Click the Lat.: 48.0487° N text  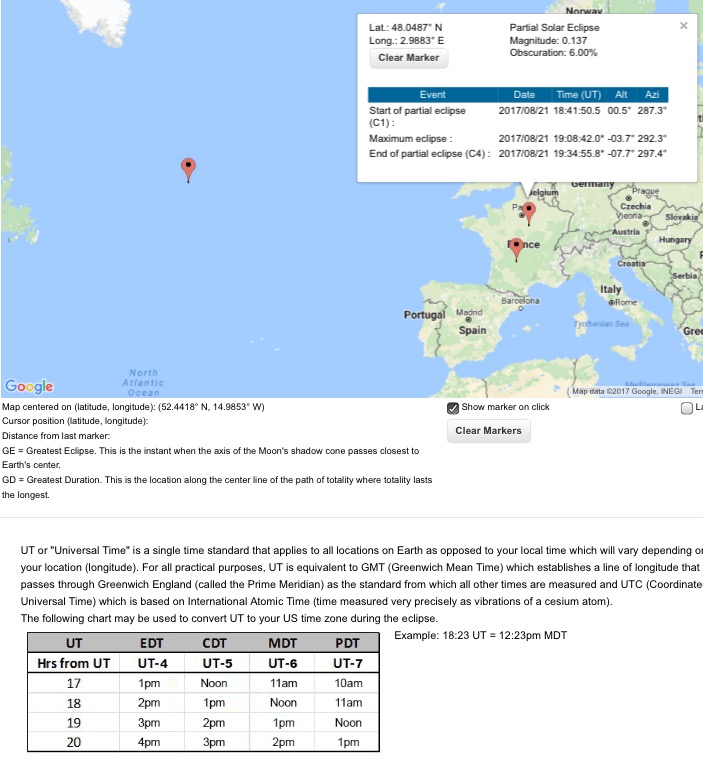(406, 28)
